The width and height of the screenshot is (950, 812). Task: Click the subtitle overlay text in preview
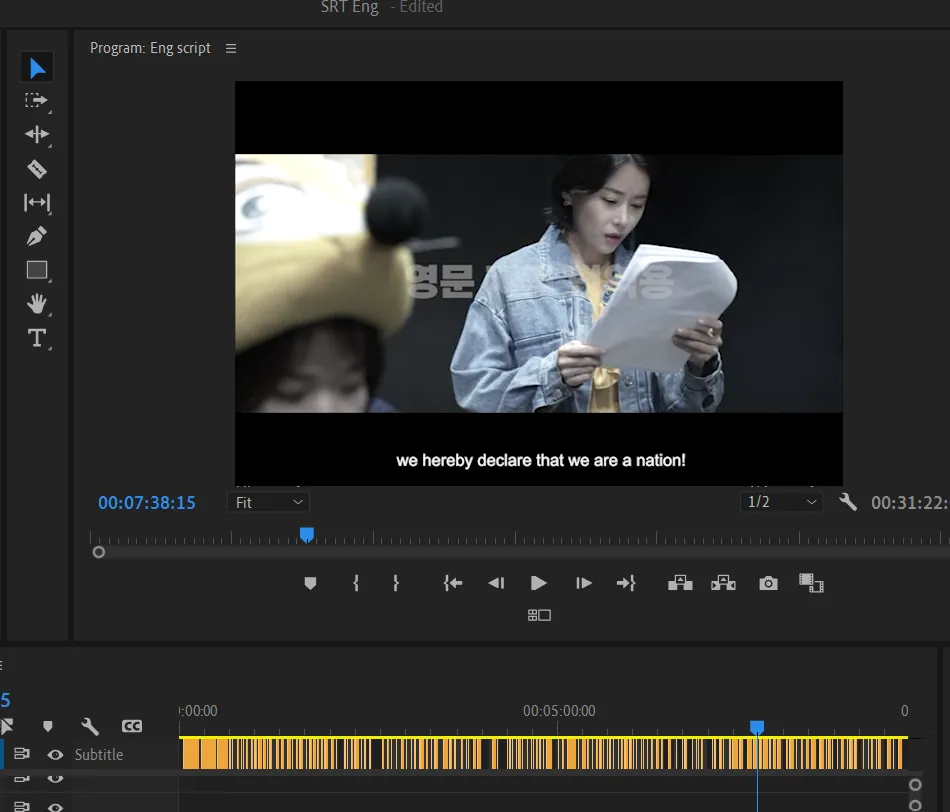click(540, 461)
